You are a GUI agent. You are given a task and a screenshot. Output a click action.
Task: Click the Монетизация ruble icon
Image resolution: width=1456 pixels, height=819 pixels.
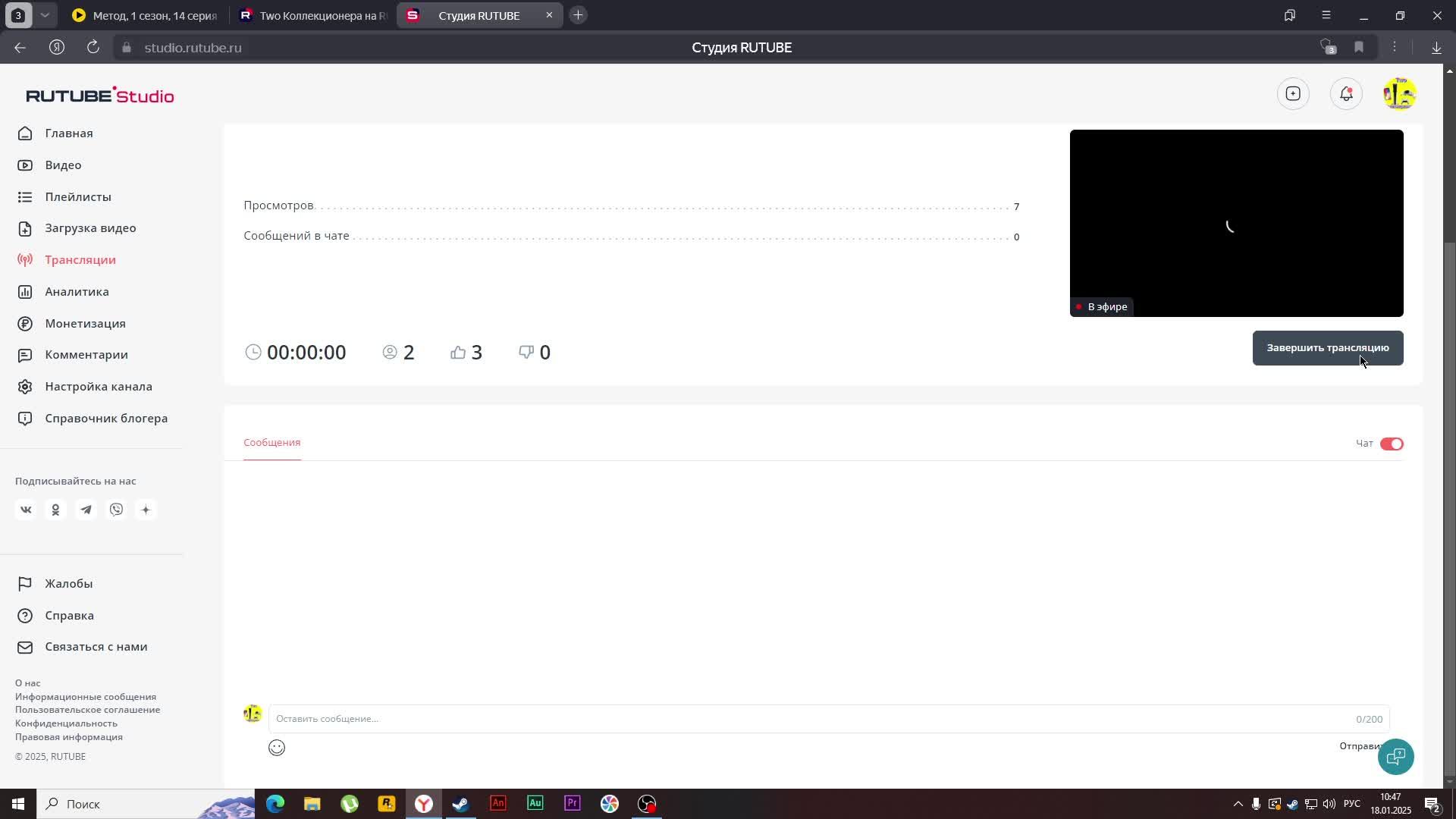(25, 324)
